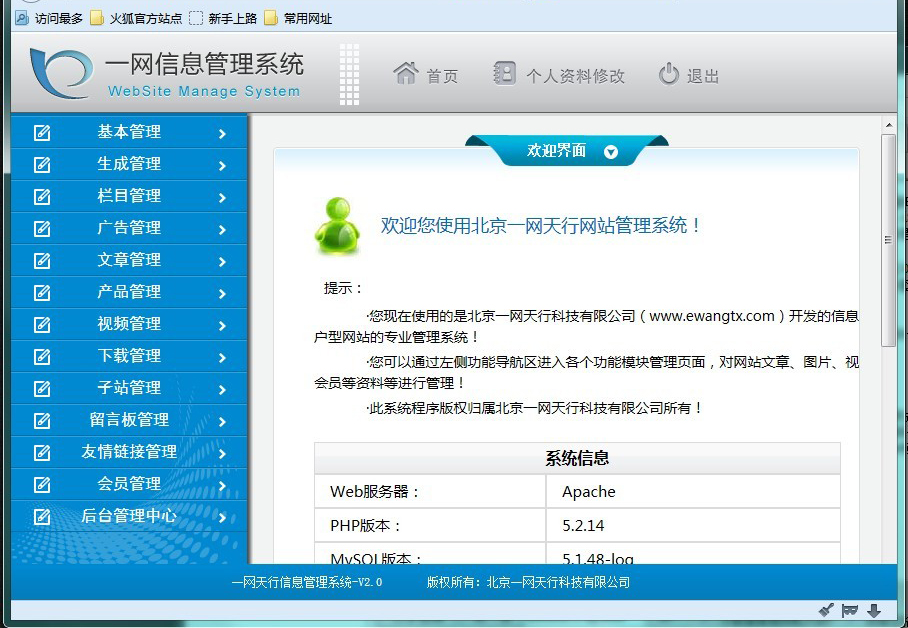Click the flag icon in the status bar
Image resolution: width=908 pixels, height=628 pixels.
[x=849, y=609]
